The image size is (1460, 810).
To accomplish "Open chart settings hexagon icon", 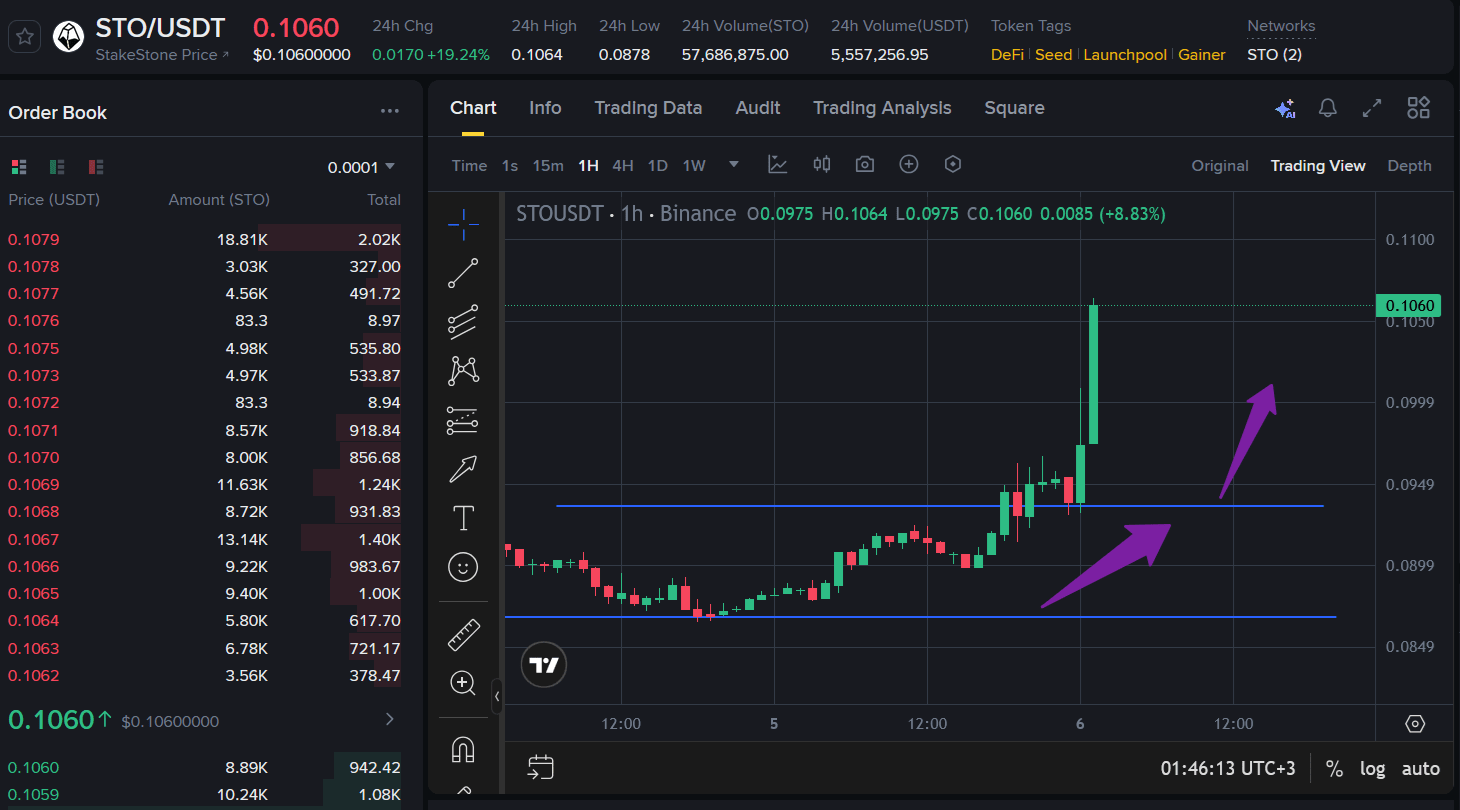I will point(953,164).
